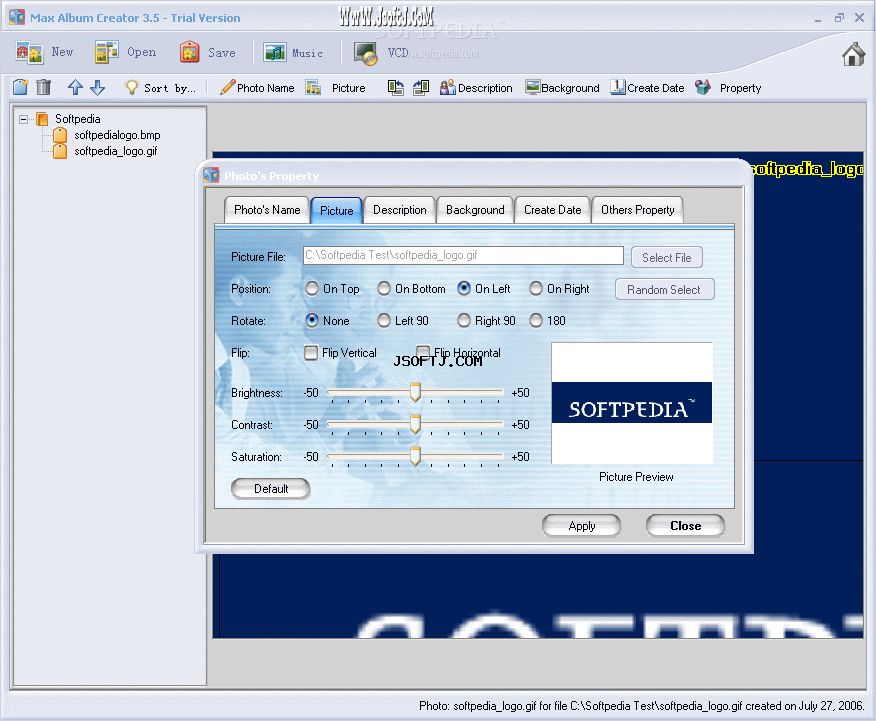This screenshot has width=876, height=721.
Task: Select On Right position radio
Action: point(536,288)
